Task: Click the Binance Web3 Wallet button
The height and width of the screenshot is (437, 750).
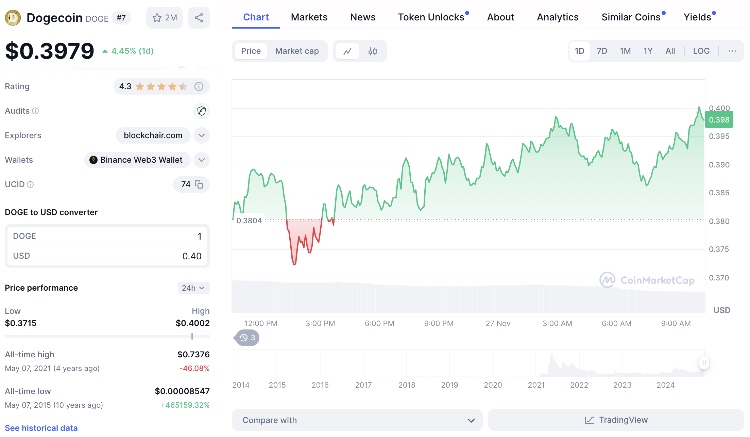Action: click(137, 160)
